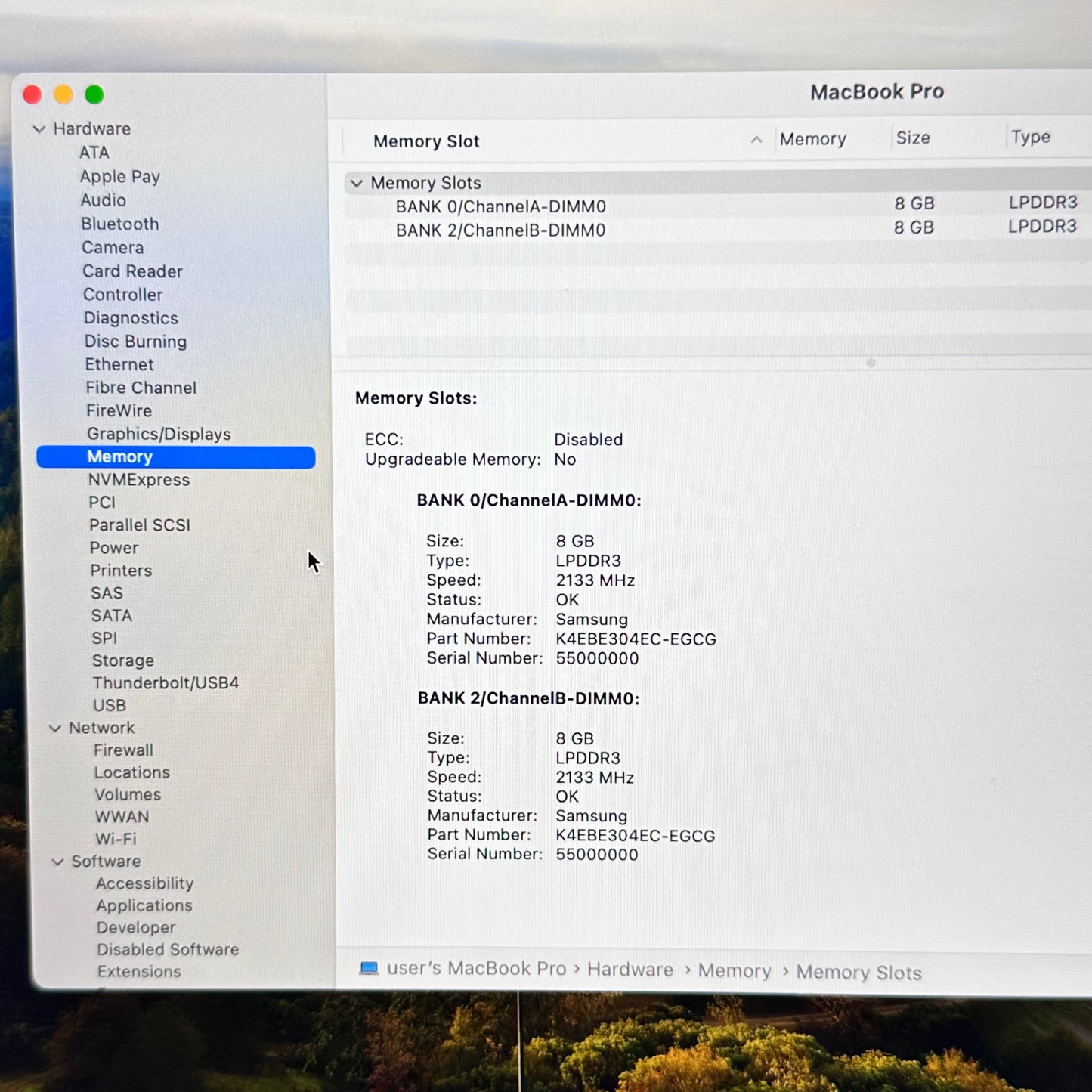The image size is (1092, 1092).
Task: Sort by Size column header
Action: pyautogui.click(x=913, y=138)
